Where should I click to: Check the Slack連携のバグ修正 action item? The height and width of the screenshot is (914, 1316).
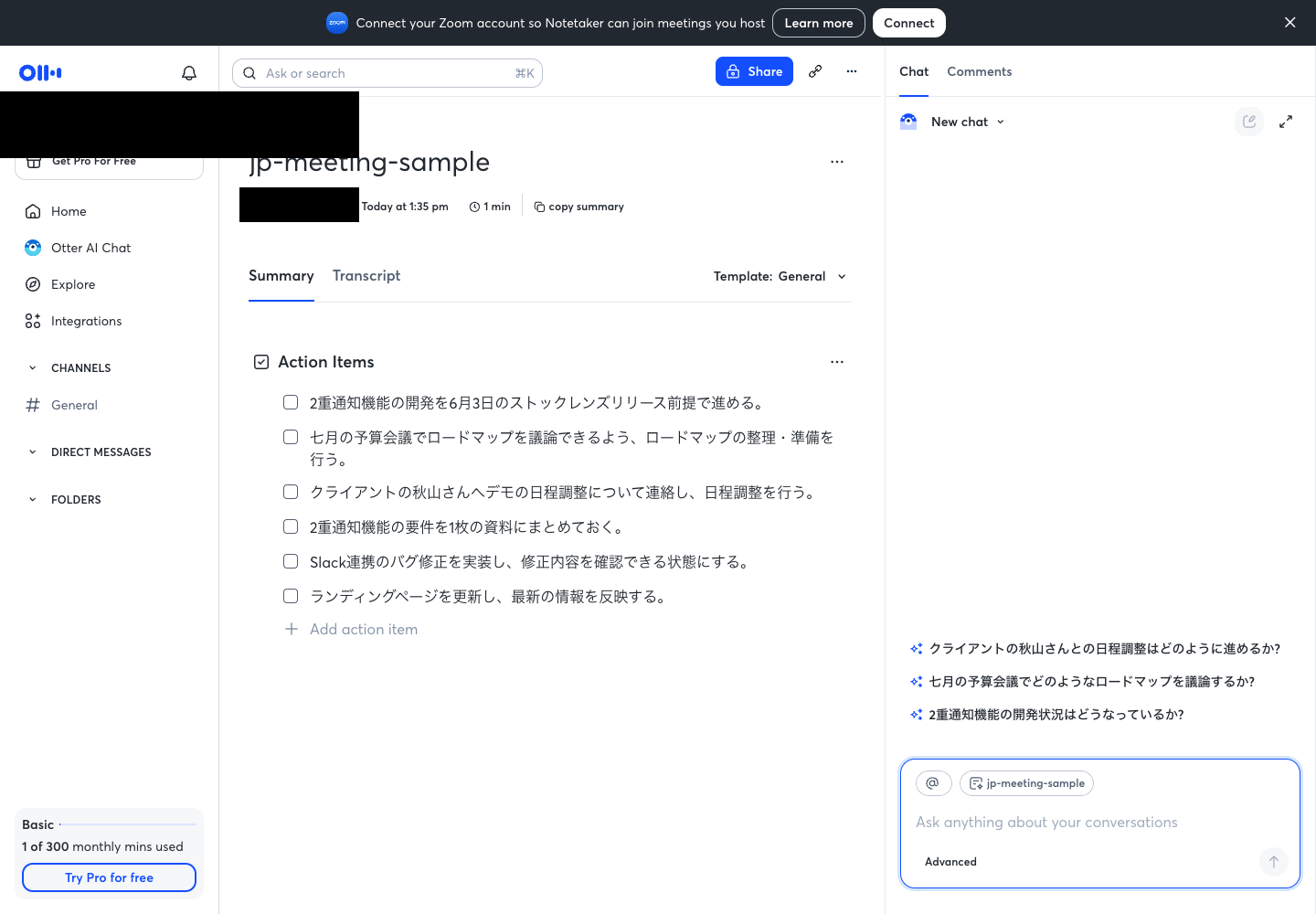pyautogui.click(x=291, y=561)
